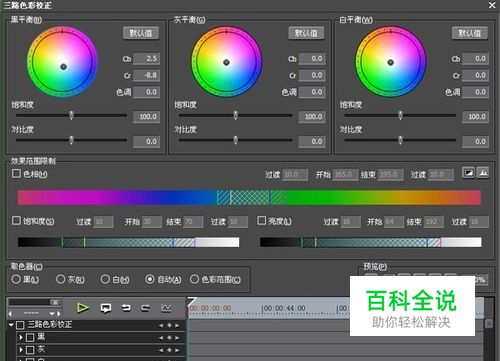Click 灰平衡 饱和度 slider handle
Screen dimensions: 500x361
click(x=236, y=115)
